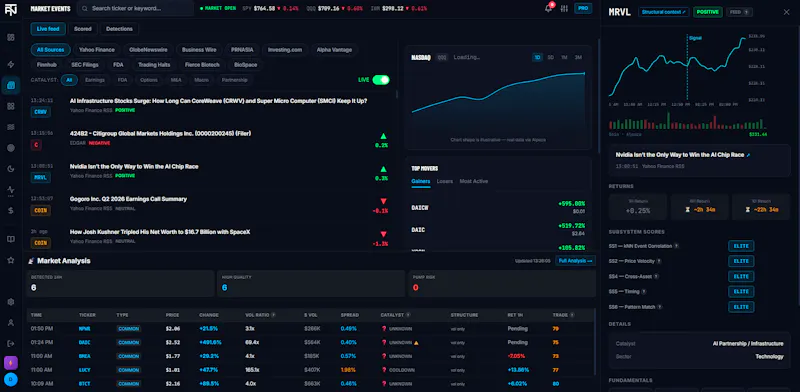Screen dimensions: 800x392
Task: Show the Most Active tab
Action: point(473,181)
